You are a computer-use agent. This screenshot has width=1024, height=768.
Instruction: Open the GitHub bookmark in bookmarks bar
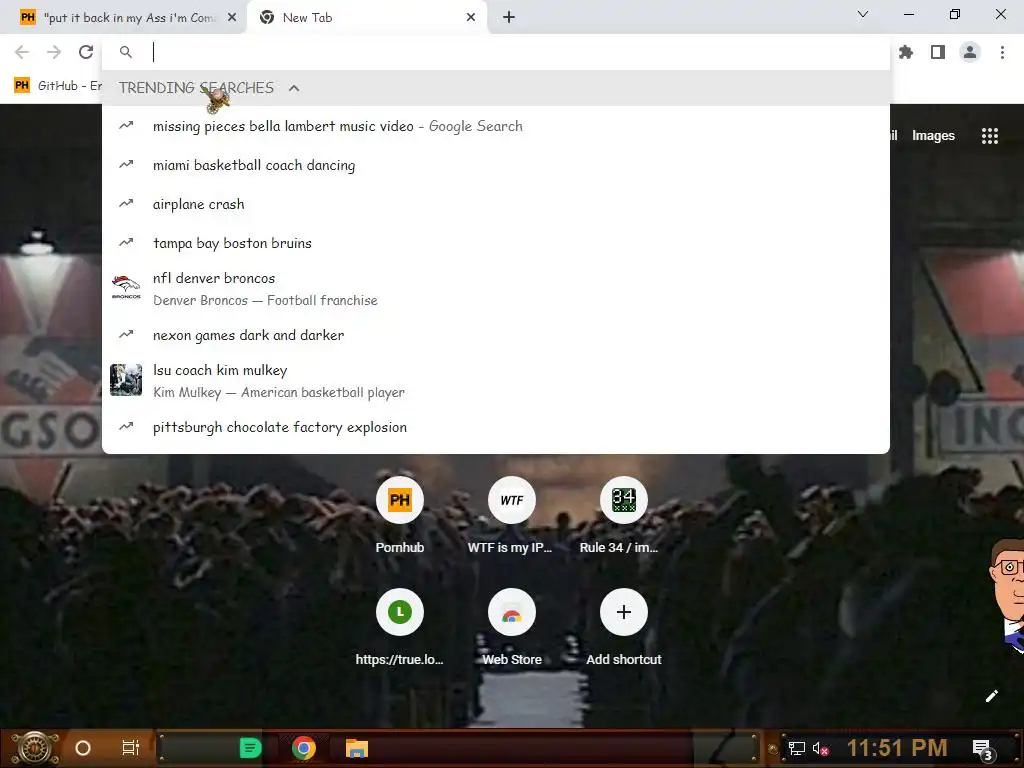[x=57, y=86]
